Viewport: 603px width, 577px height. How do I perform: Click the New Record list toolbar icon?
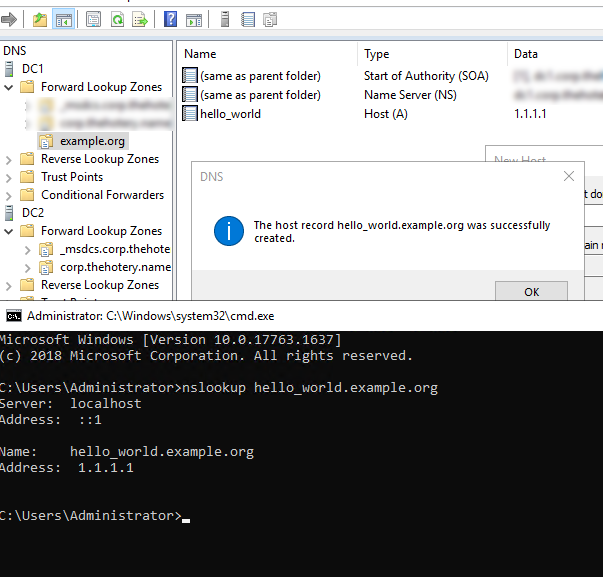[x=248, y=19]
